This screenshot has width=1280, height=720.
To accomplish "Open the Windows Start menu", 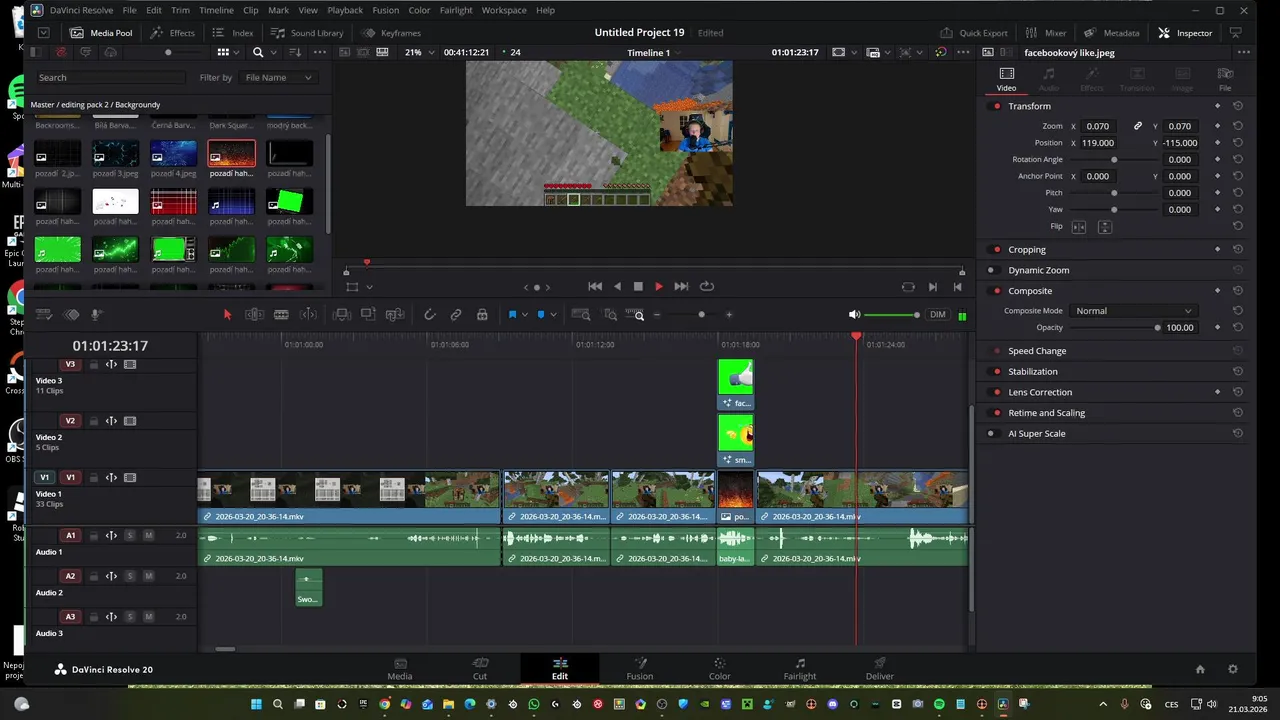I will (256, 705).
